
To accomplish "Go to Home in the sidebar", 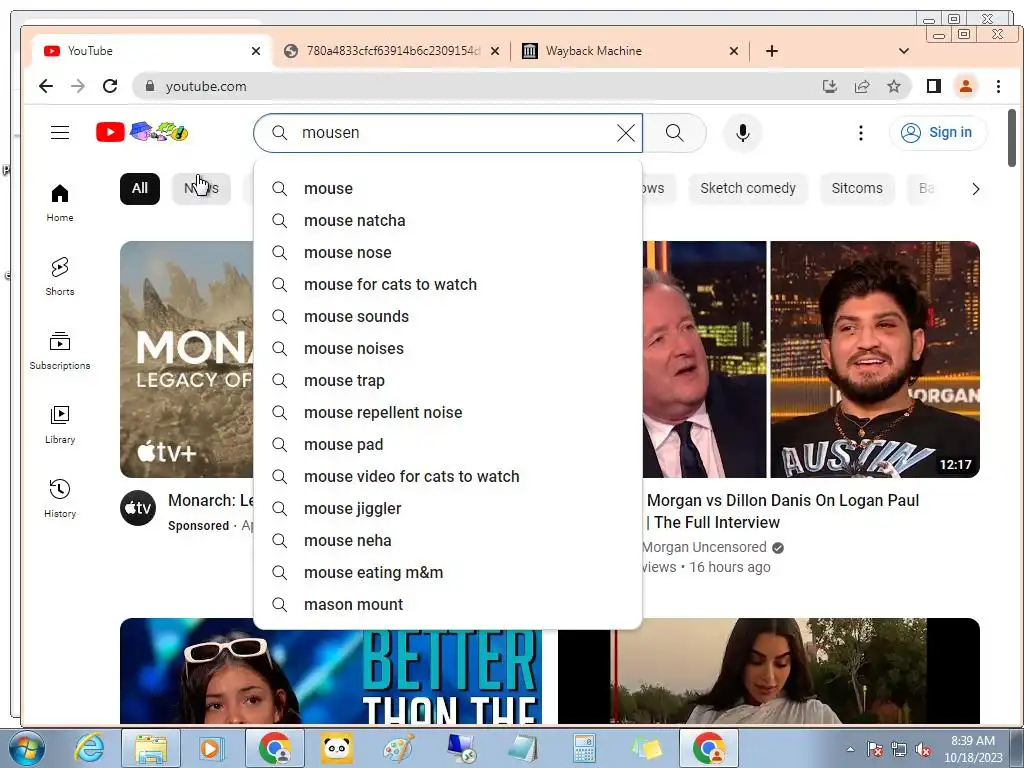I will tap(59, 202).
